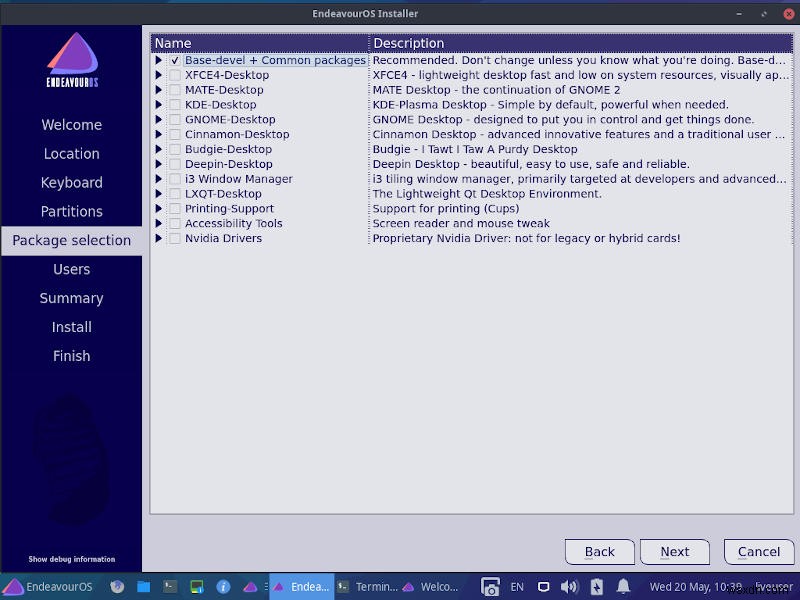
Task: Click the blue info icon in the taskbar
Action: (x=223, y=587)
